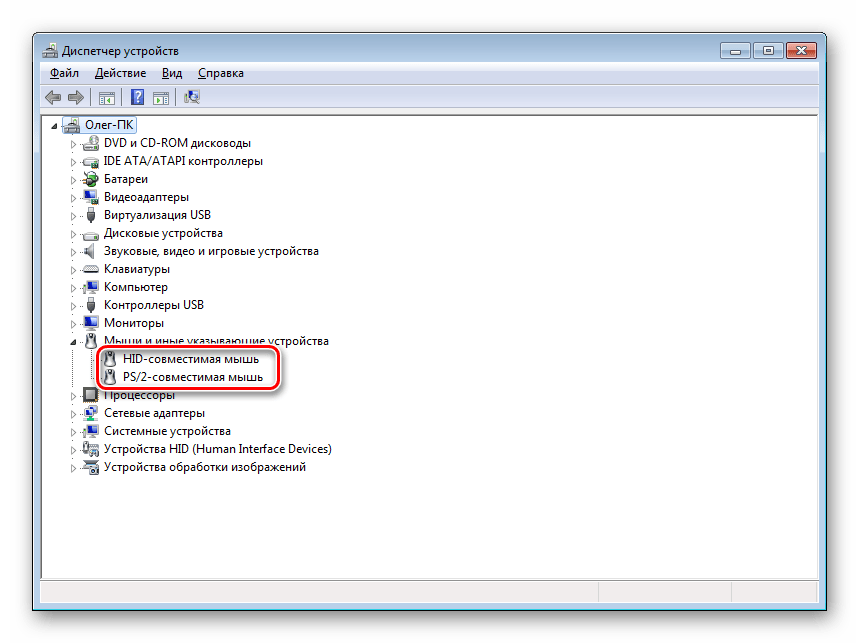Select the Виртуализация USB label
This screenshot has width=859, height=643.
pos(157,215)
